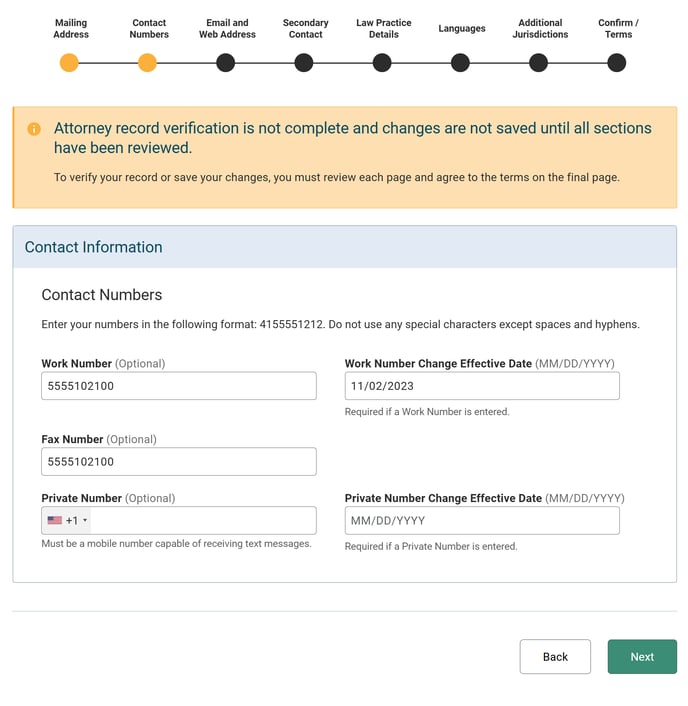This screenshot has width=688, height=706.
Task: Click the Confirm / Terms step dot
Action: (x=617, y=63)
